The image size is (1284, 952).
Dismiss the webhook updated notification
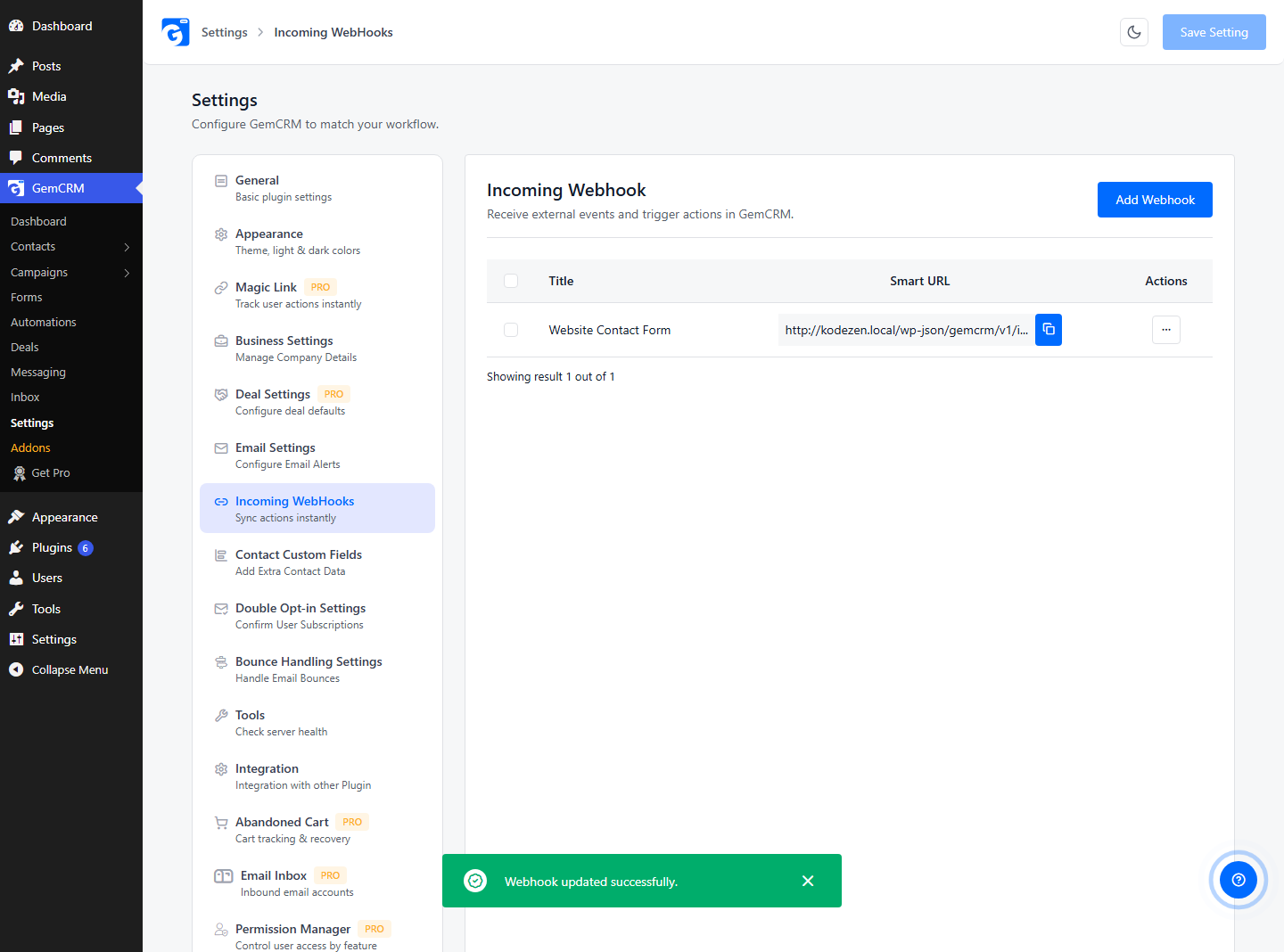coord(808,881)
